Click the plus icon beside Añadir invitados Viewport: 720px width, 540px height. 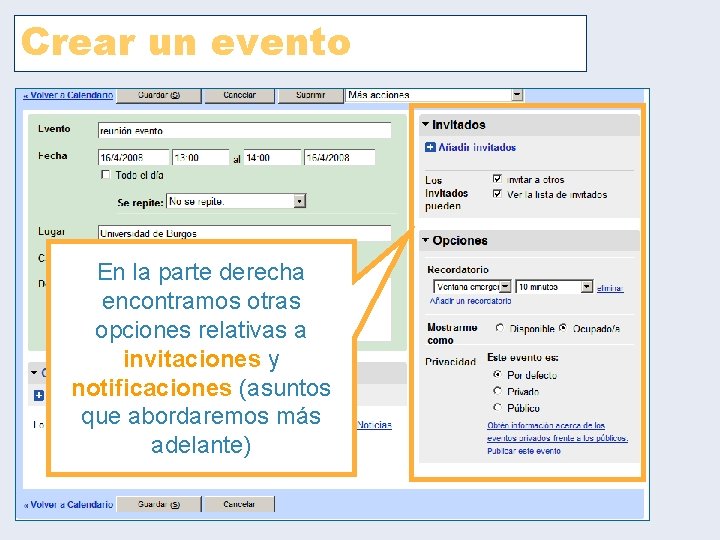430,147
